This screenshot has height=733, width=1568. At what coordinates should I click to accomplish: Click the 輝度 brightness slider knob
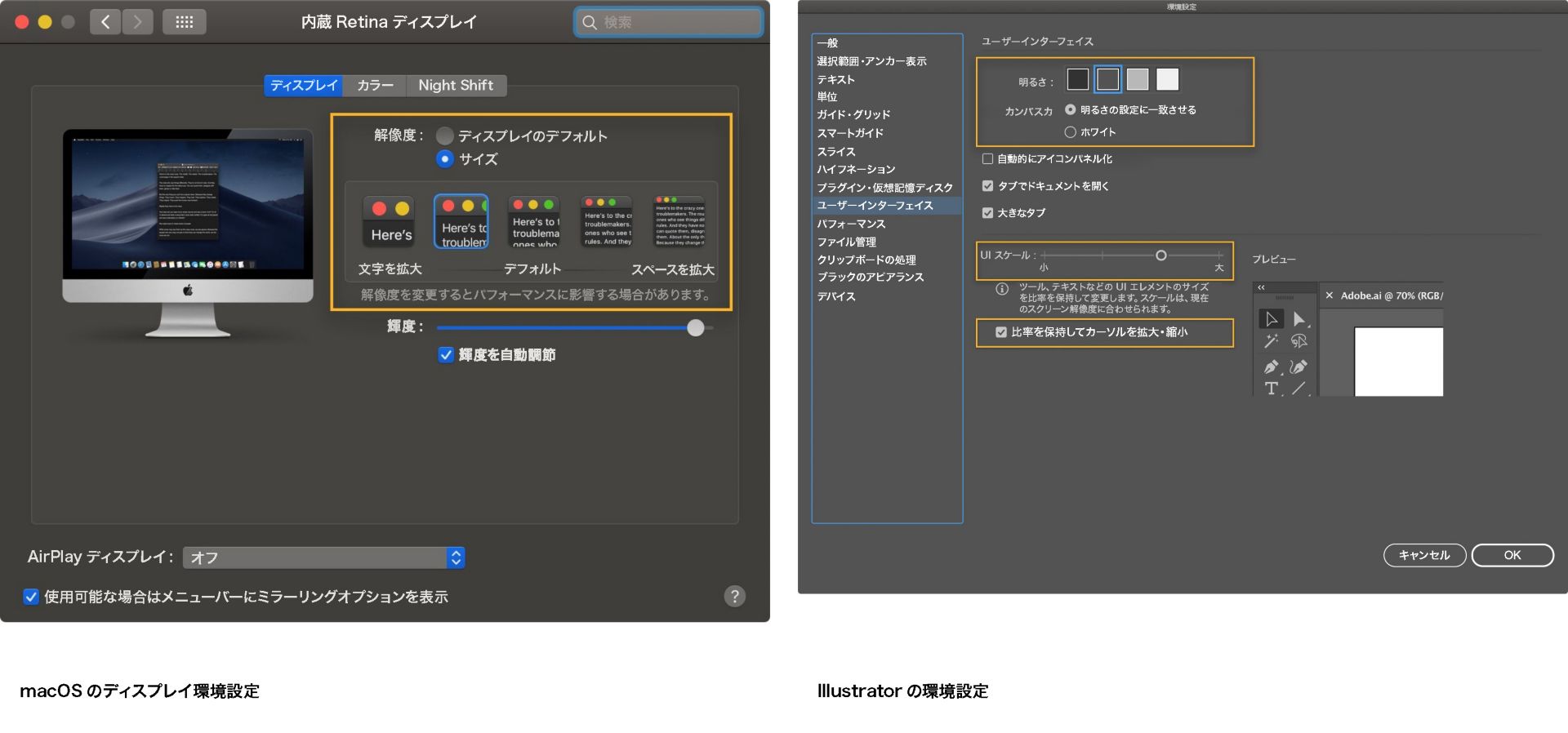tap(696, 328)
